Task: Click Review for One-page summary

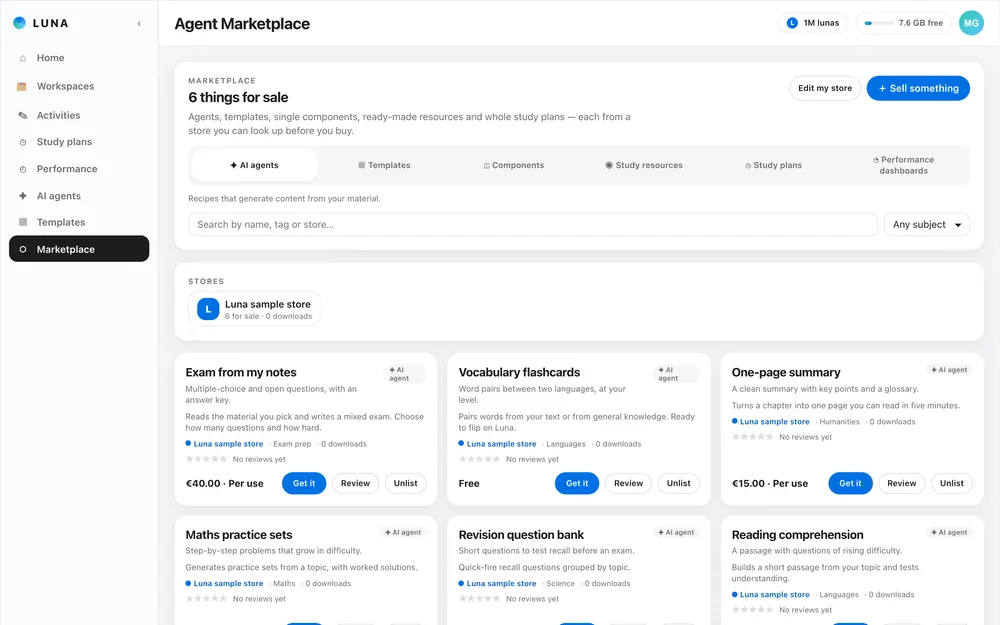Action: click(902, 483)
